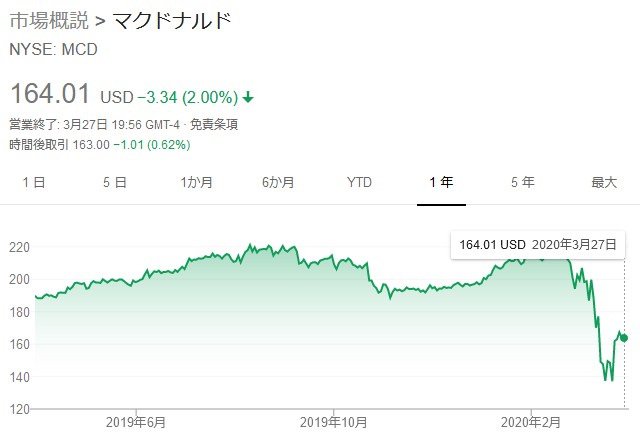Click the NYSE: MCD ticker label
640x441 pixels.
pos(54,48)
